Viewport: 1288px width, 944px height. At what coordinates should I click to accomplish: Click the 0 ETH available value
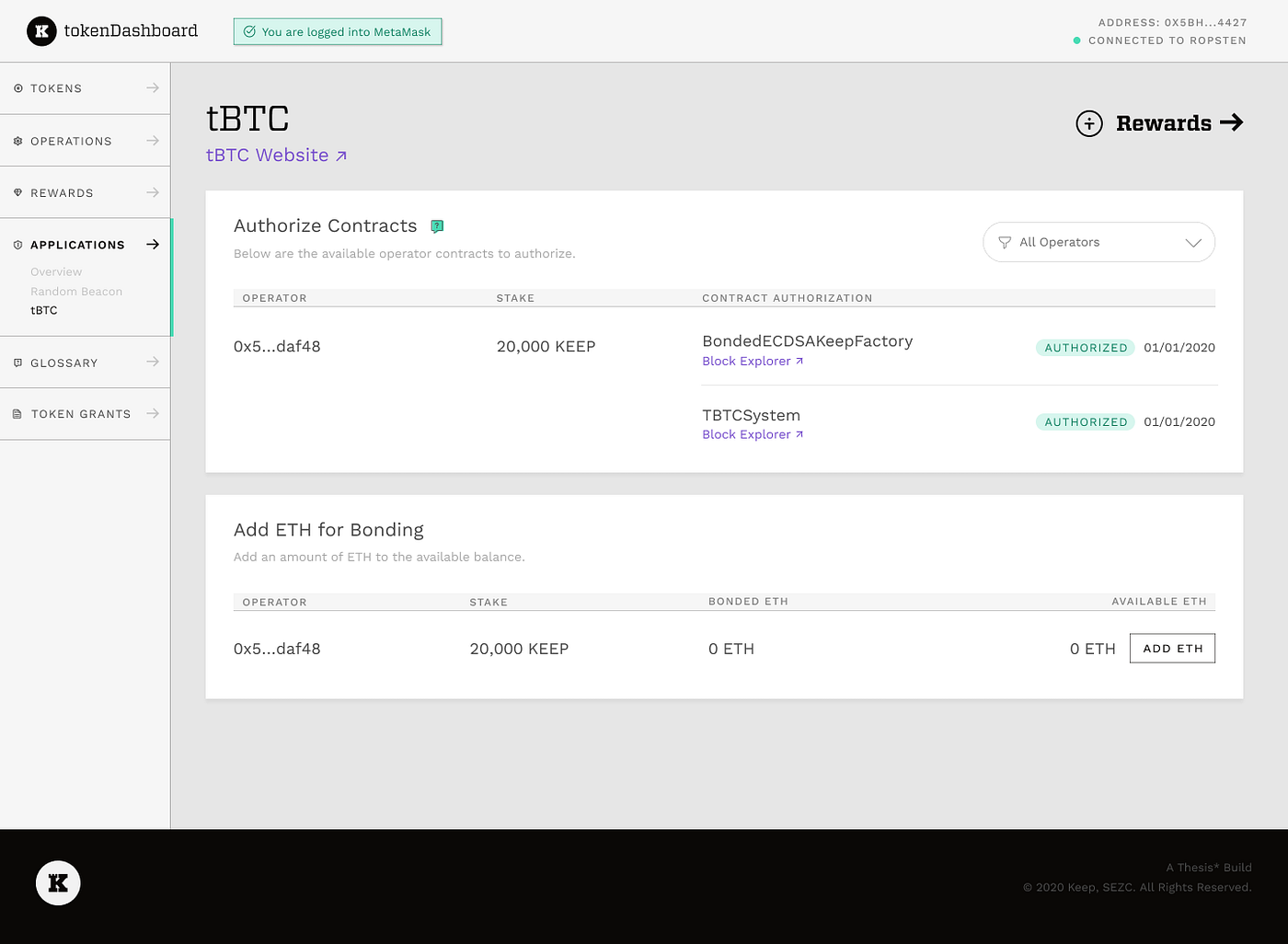tap(1092, 649)
